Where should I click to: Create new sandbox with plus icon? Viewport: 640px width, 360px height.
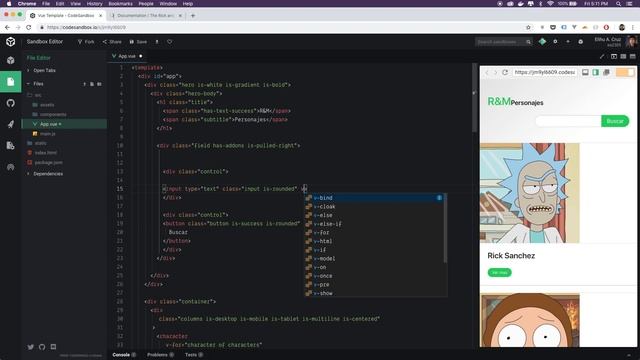568,42
